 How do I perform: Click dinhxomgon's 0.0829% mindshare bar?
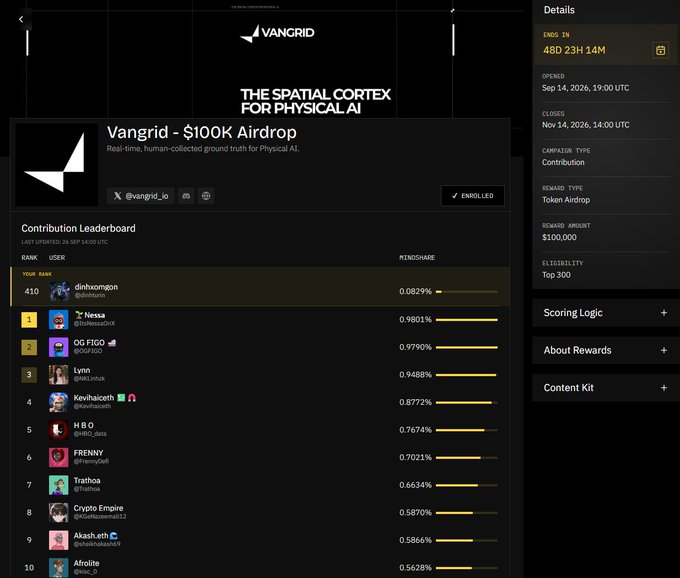467,291
